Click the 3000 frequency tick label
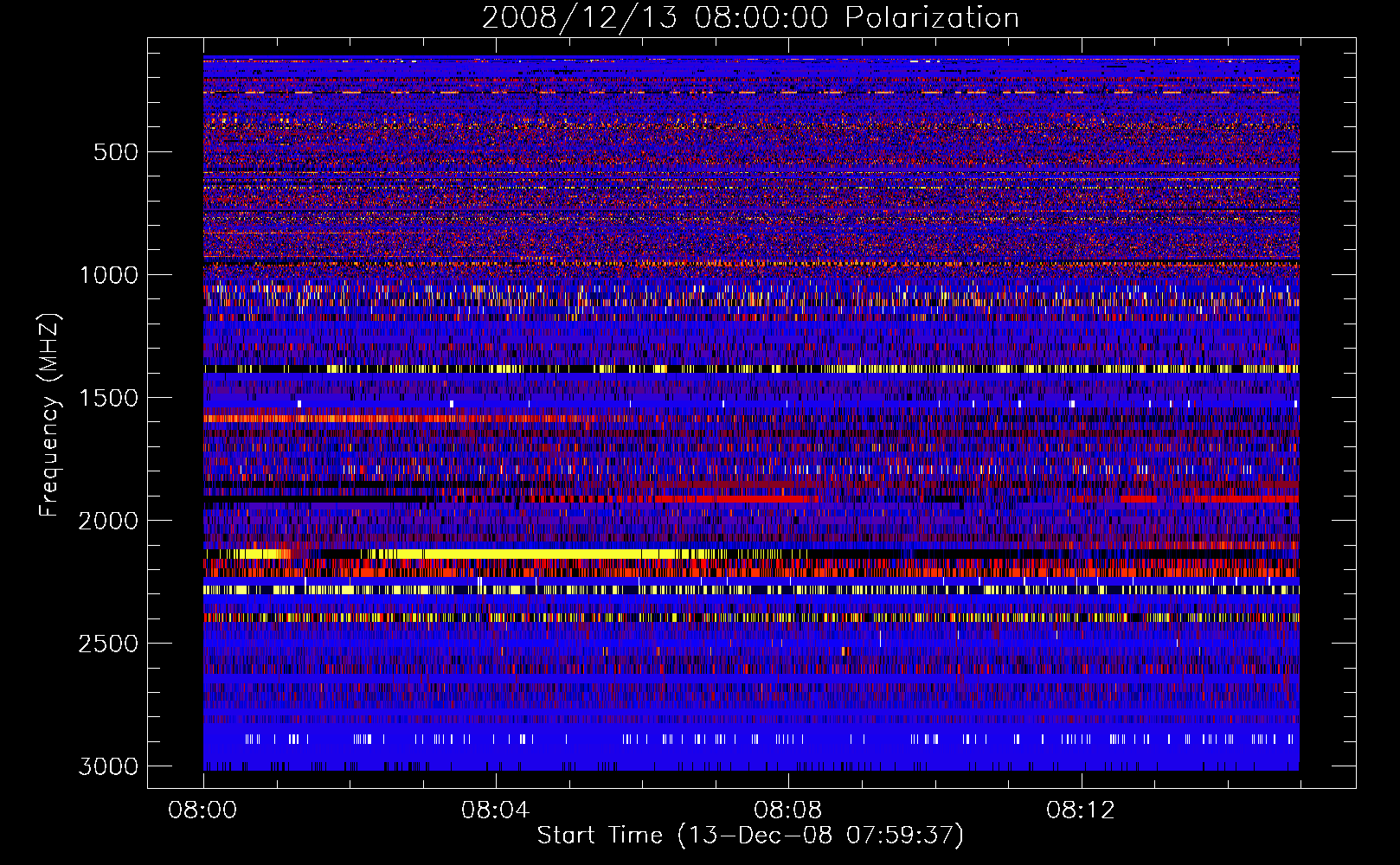Screen dimensions: 1400x865 click(x=109, y=766)
